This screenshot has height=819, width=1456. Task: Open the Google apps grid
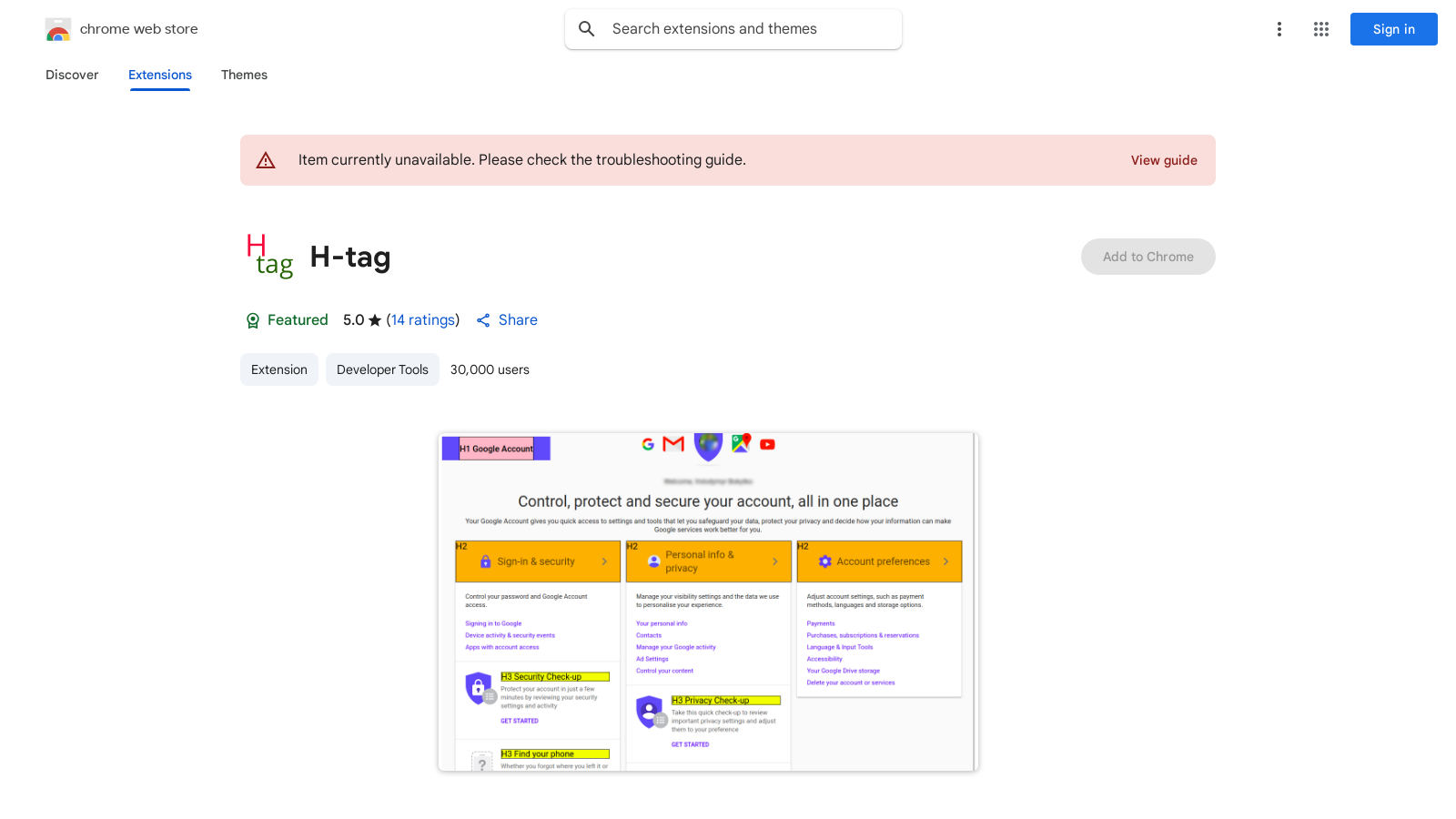[1320, 28]
